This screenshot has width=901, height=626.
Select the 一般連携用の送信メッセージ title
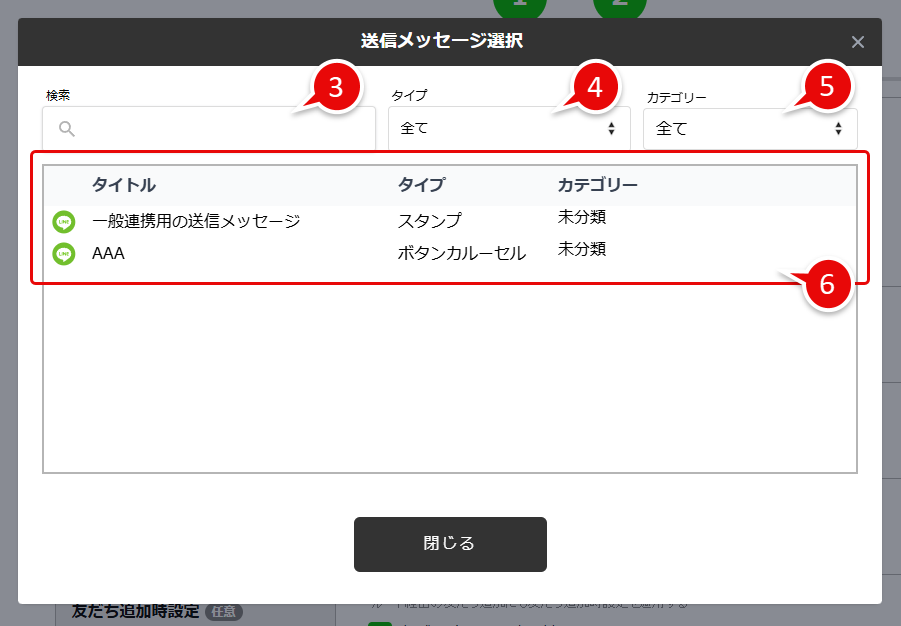coord(196,221)
